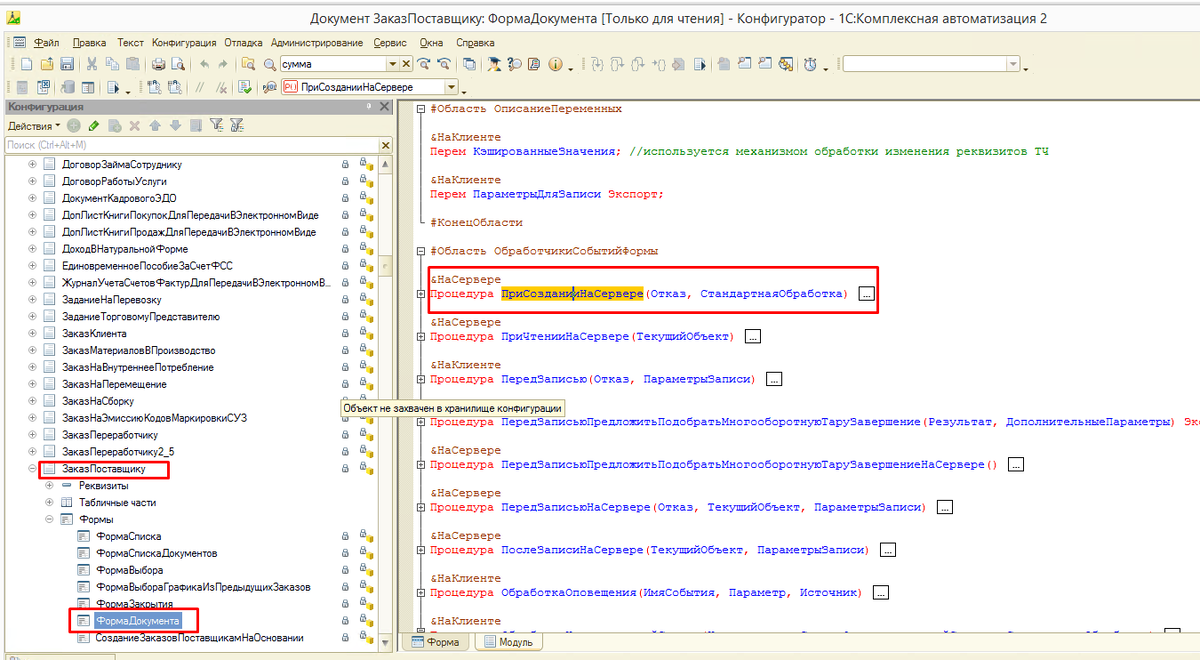Select ДокументКадровогоЭДО in the tree

120,197
